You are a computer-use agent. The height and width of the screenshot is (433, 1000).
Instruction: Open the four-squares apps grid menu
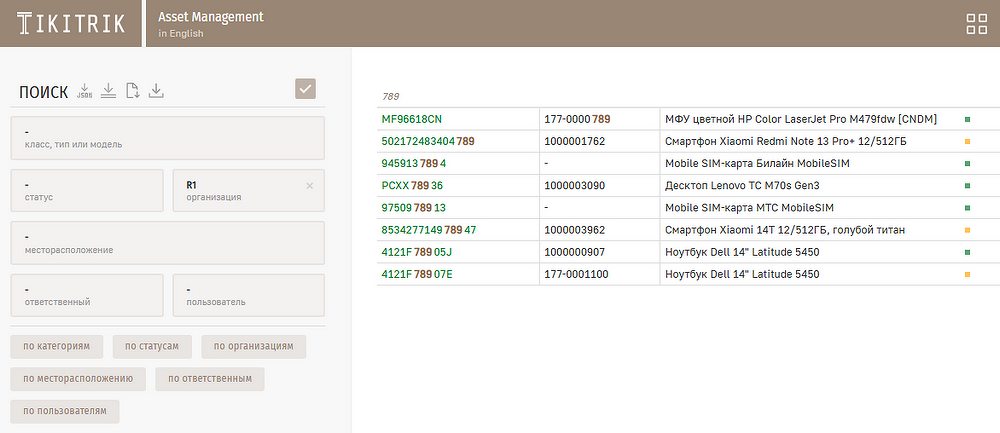976,25
